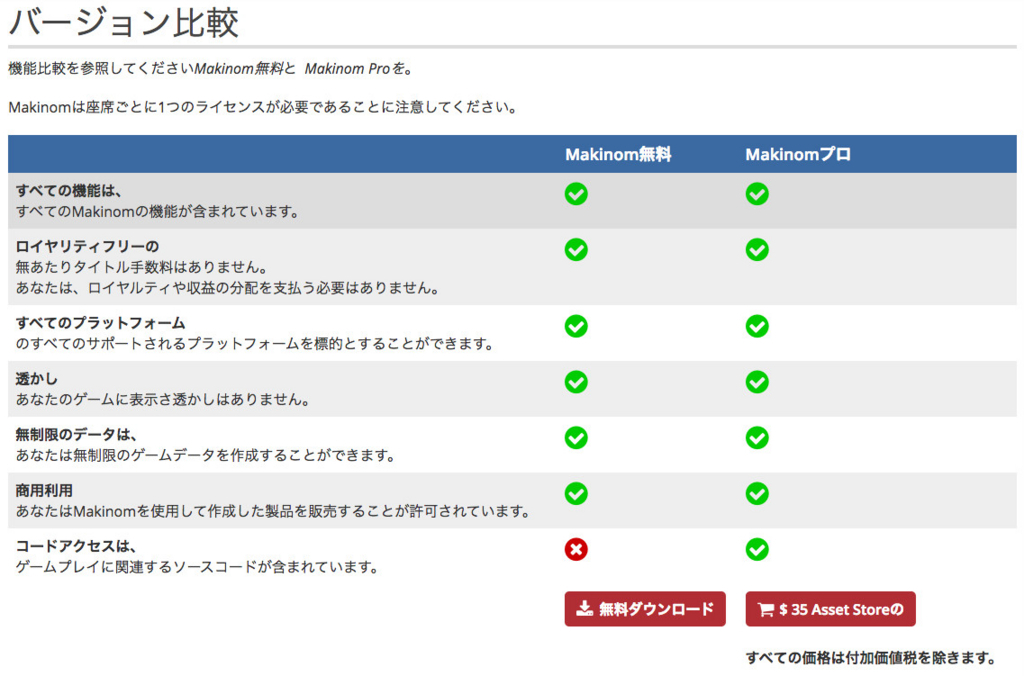Click green check for 透かし in Makinomプロ
1024x676 pixels.
click(x=757, y=382)
